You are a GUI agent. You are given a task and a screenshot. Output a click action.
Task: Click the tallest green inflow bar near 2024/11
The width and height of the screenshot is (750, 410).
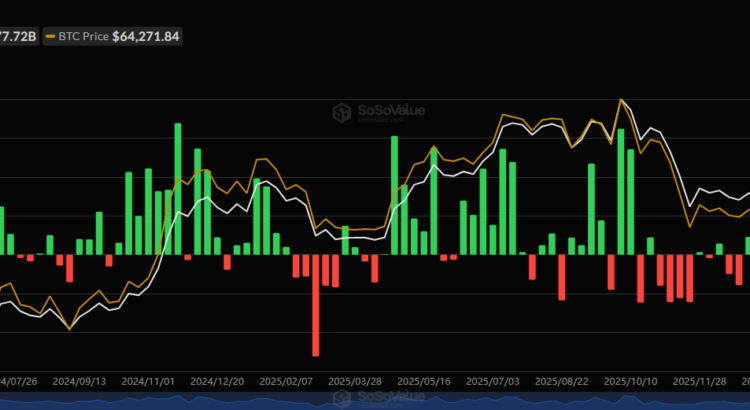coord(178,189)
